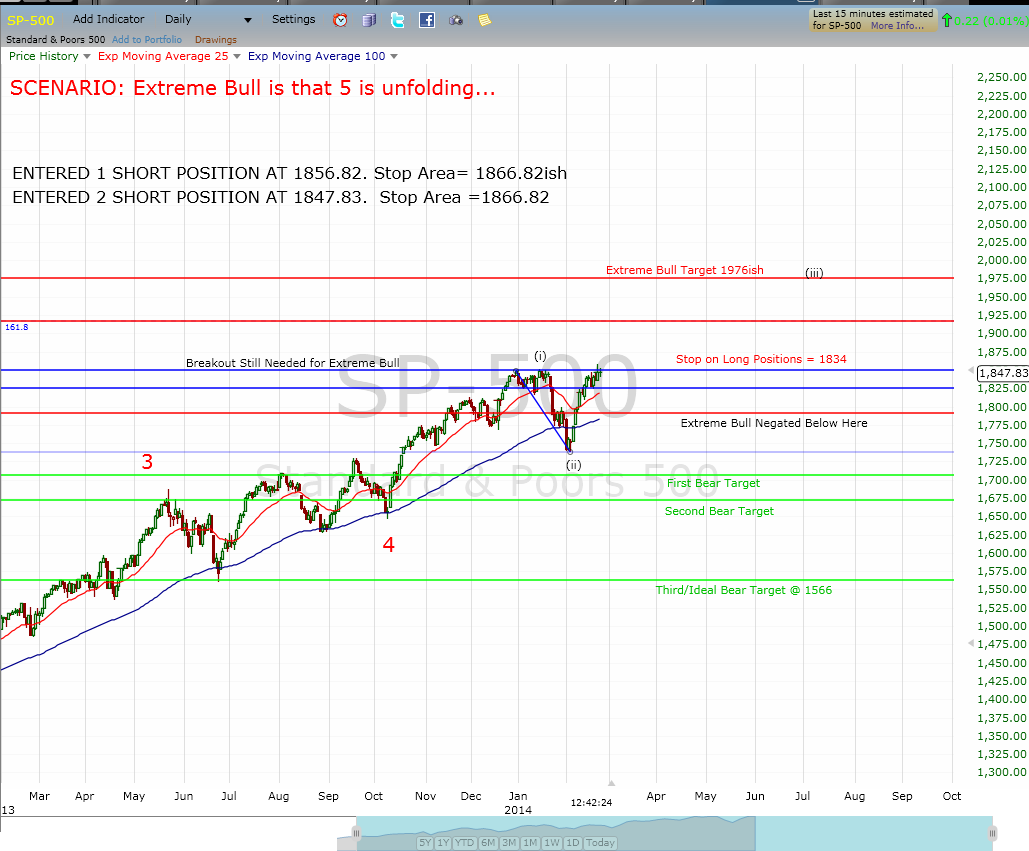Open the Add Indicator menu
The image size is (1029, 851).
point(108,19)
